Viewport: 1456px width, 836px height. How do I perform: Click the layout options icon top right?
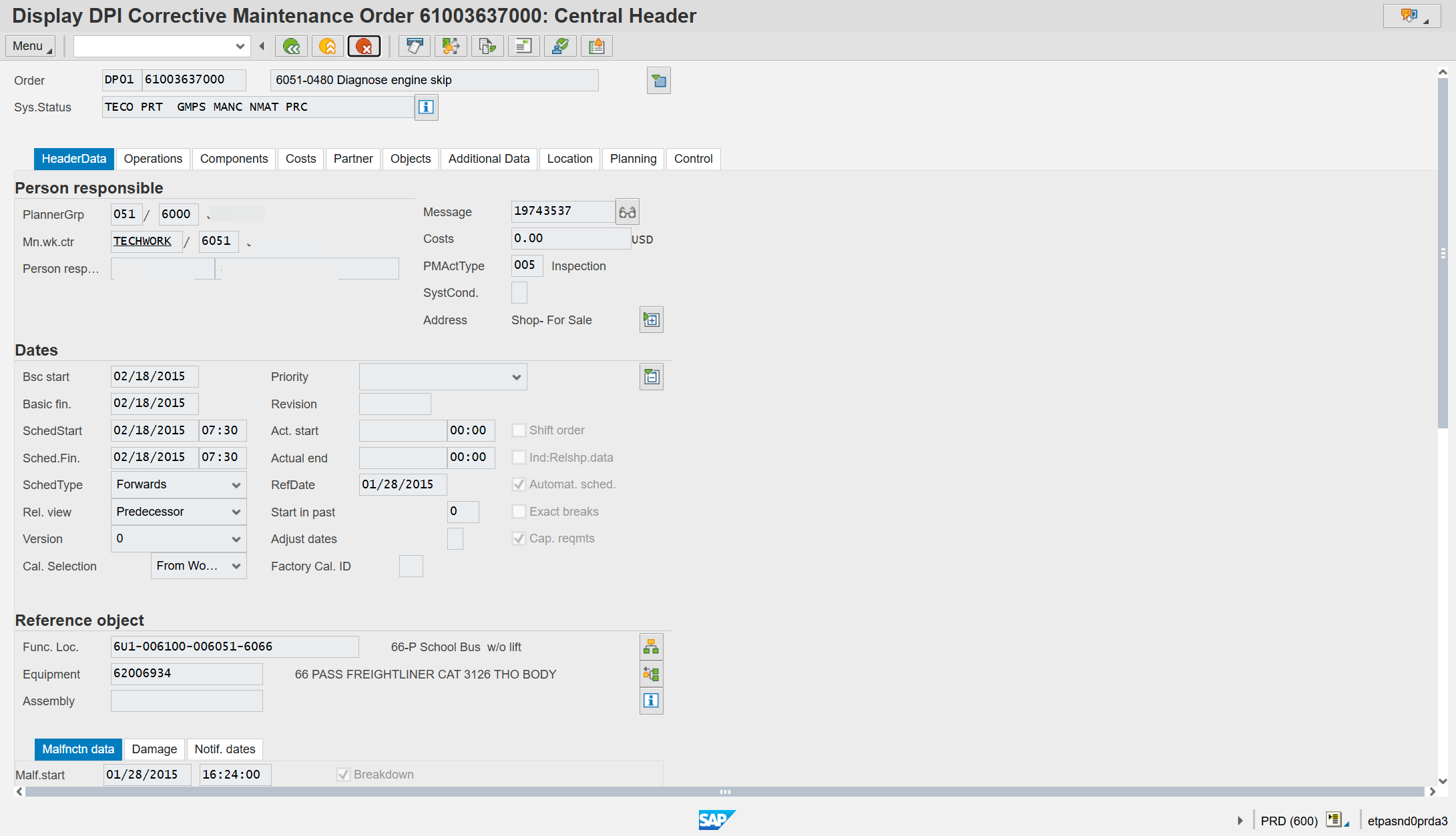[1411, 15]
